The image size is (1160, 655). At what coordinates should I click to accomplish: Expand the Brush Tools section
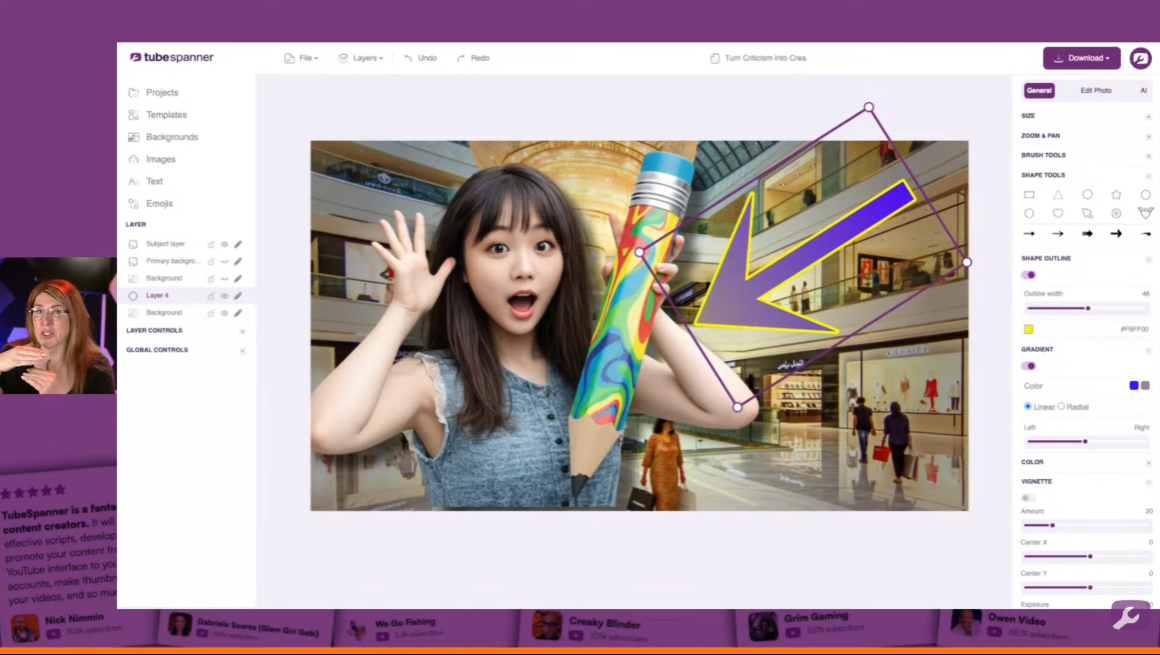coord(1148,155)
